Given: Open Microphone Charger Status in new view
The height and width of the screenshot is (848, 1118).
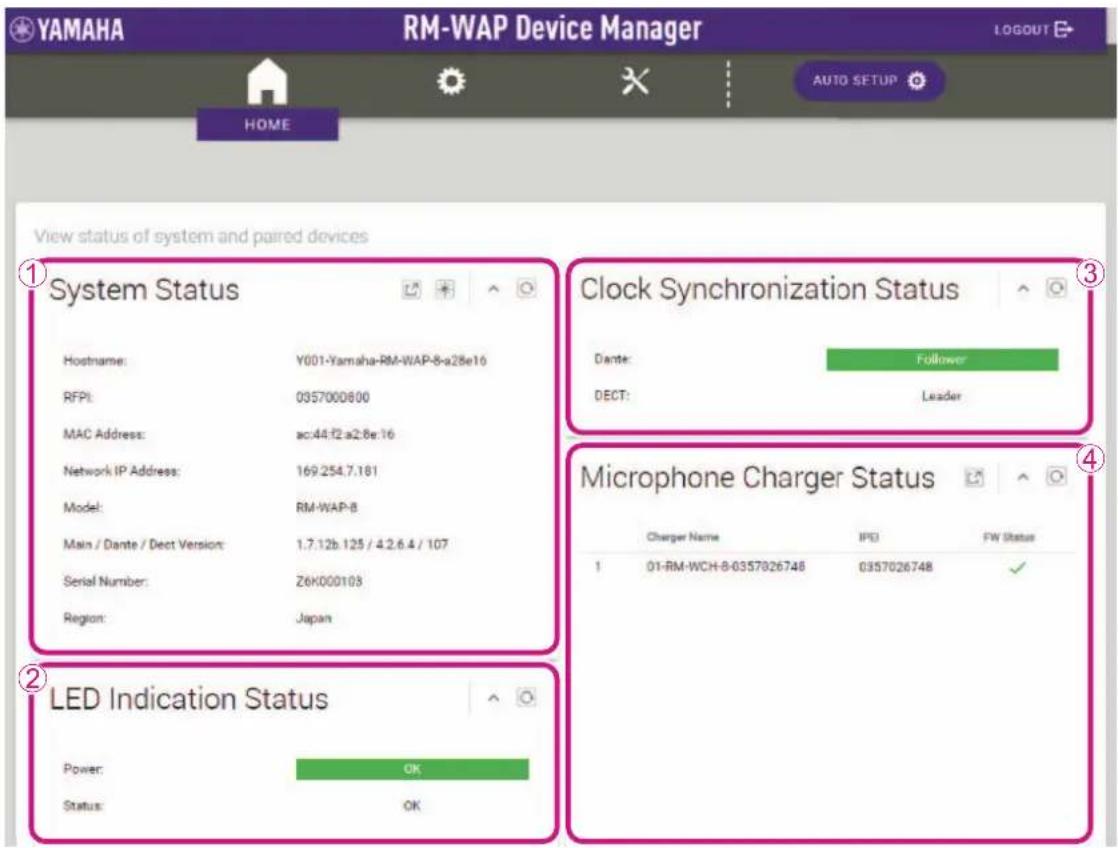Looking at the screenshot, I should (974, 477).
